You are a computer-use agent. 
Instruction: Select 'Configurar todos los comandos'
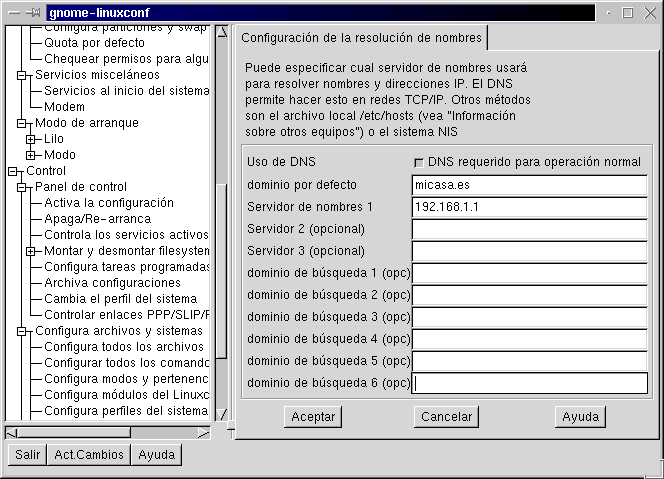[x=127, y=363]
